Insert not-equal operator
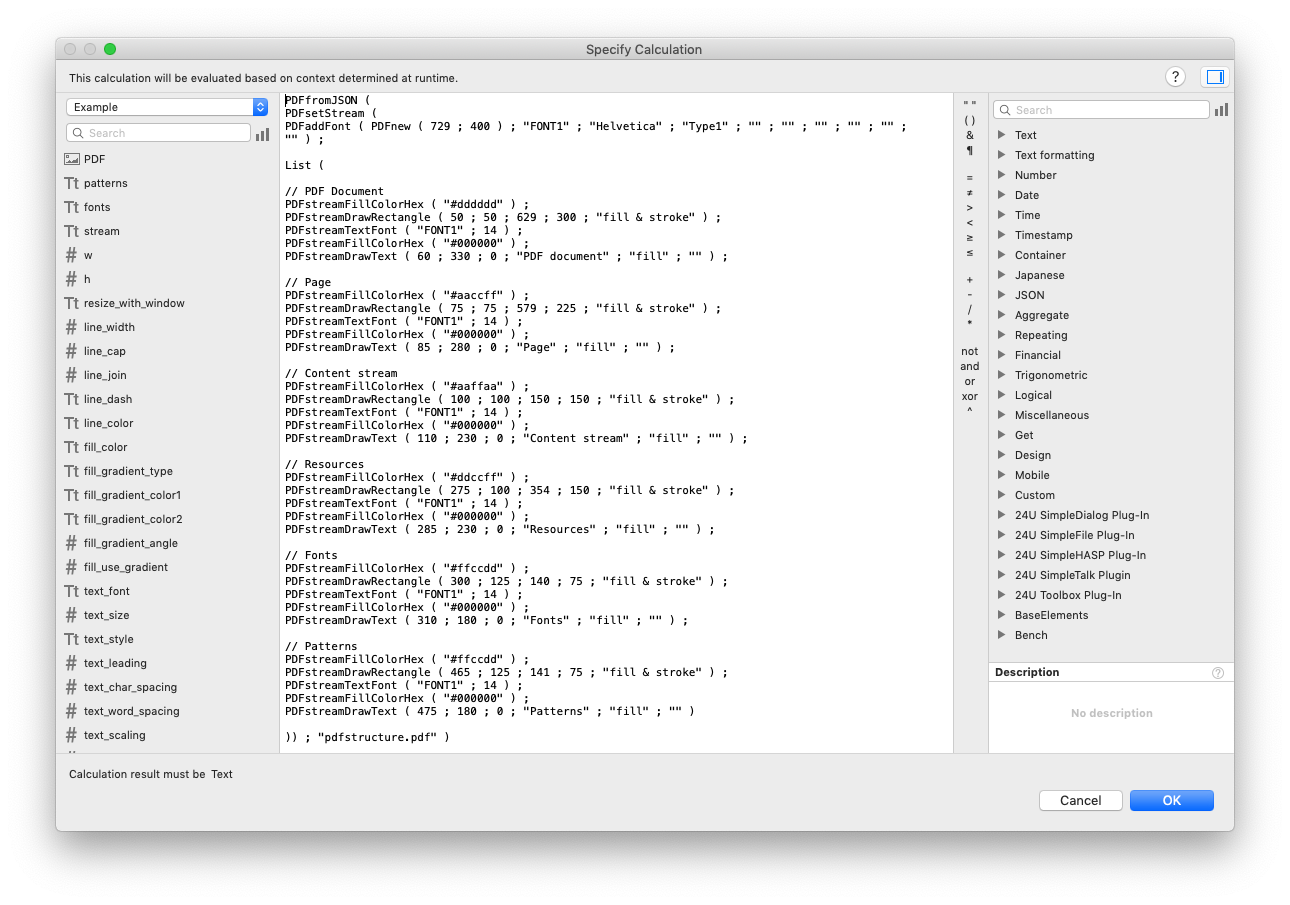Screen dimensions: 1290x905 pos(970,193)
